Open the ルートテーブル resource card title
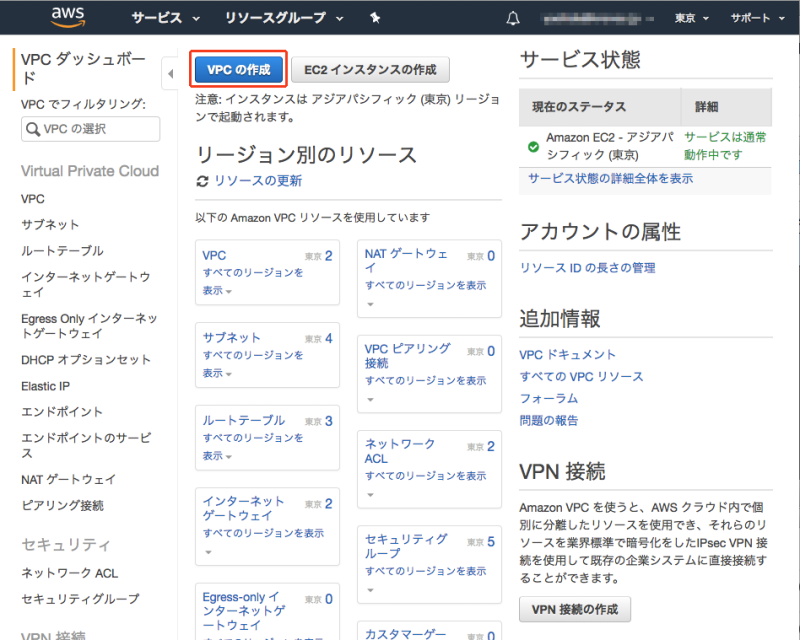The height and width of the screenshot is (640, 800). point(244,421)
